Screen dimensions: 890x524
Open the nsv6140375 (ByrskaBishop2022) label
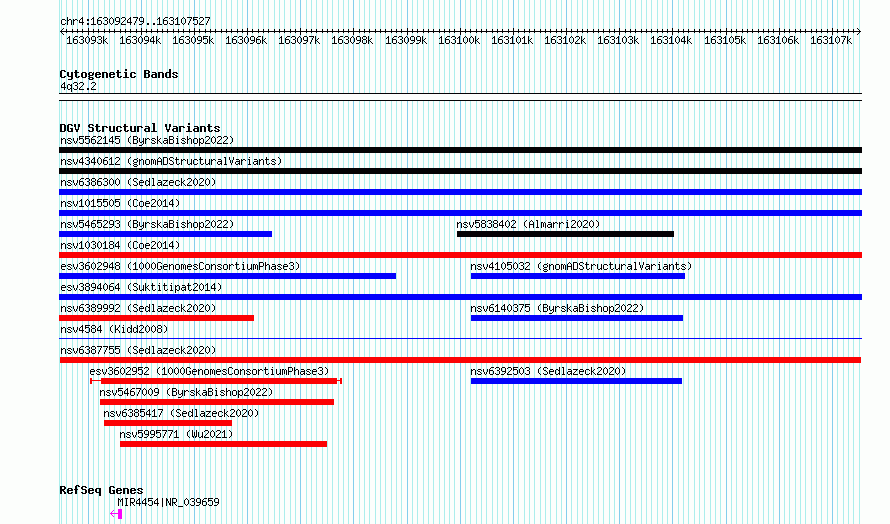[557, 308]
